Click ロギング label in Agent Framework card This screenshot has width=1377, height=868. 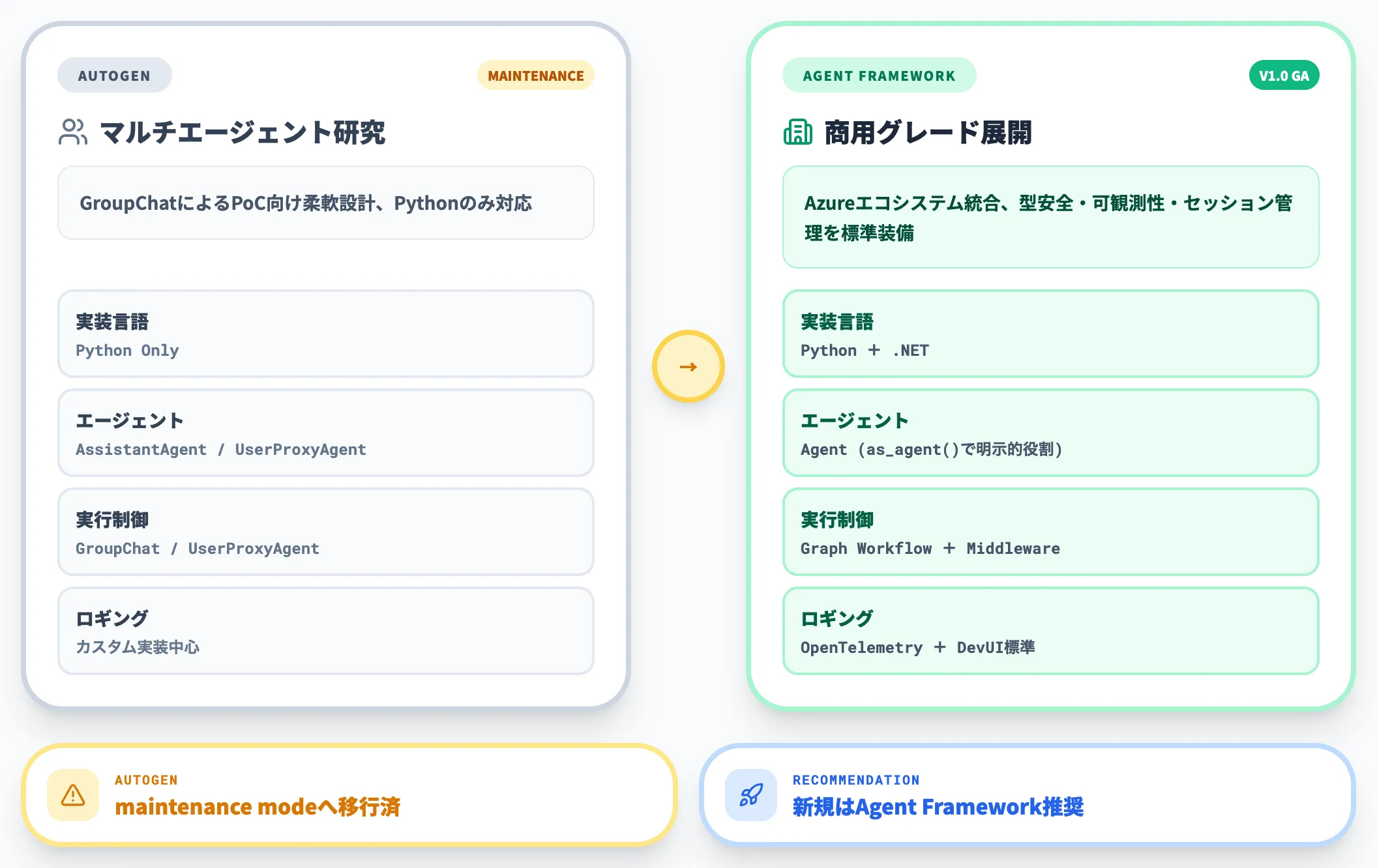pyautogui.click(x=837, y=618)
